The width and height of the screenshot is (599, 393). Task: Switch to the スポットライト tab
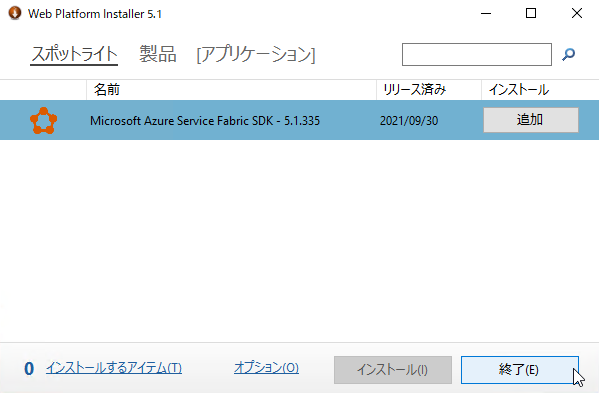(74, 54)
